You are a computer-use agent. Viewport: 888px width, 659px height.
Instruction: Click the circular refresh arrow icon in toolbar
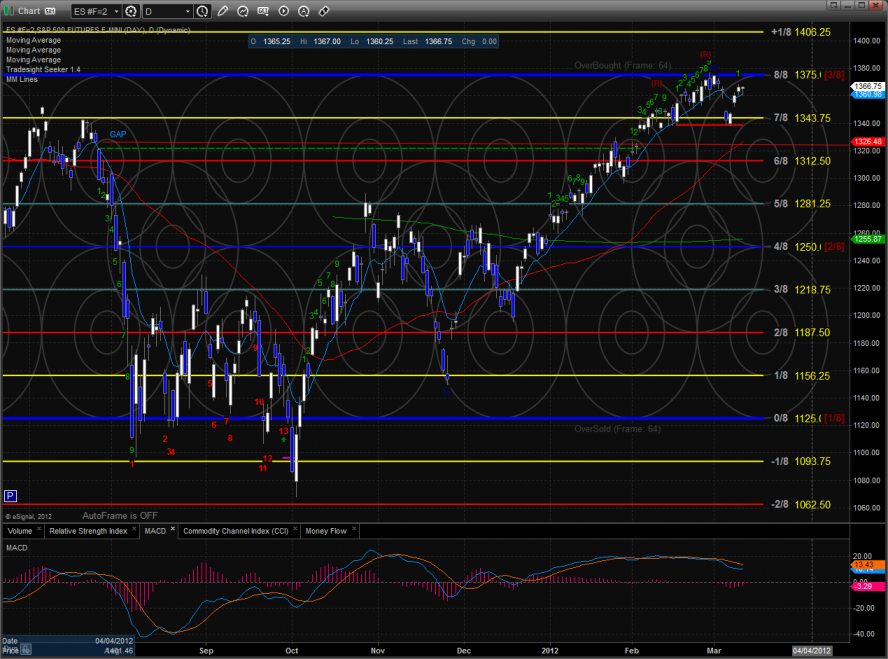click(x=241, y=11)
